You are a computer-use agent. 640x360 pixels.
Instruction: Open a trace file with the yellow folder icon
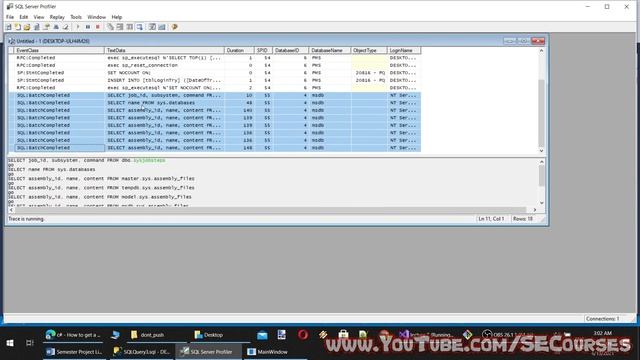click(27, 27)
